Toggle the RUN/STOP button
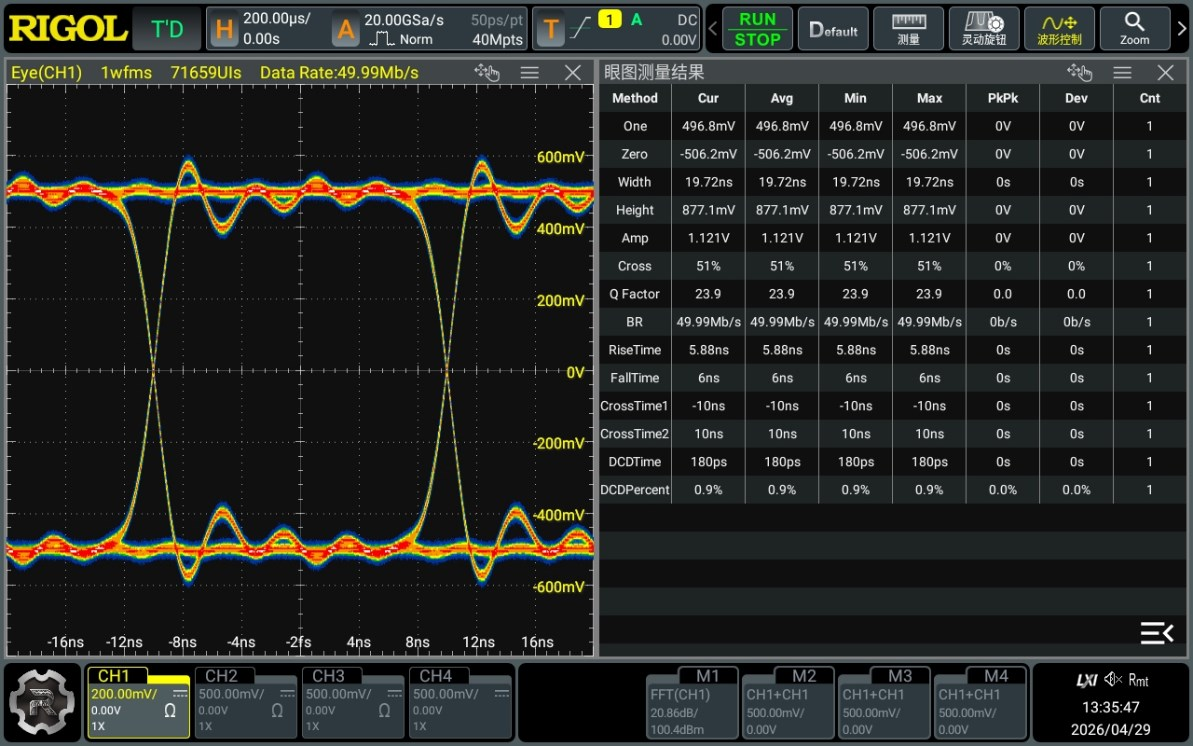The width and height of the screenshot is (1193, 746). [757, 29]
